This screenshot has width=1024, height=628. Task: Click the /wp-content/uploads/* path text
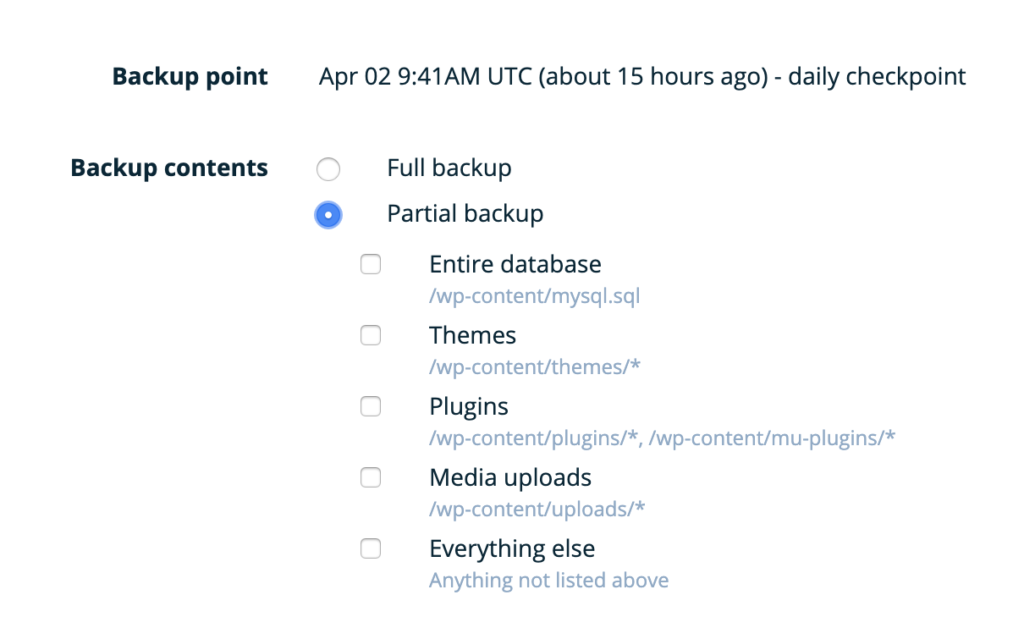coord(537,509)
